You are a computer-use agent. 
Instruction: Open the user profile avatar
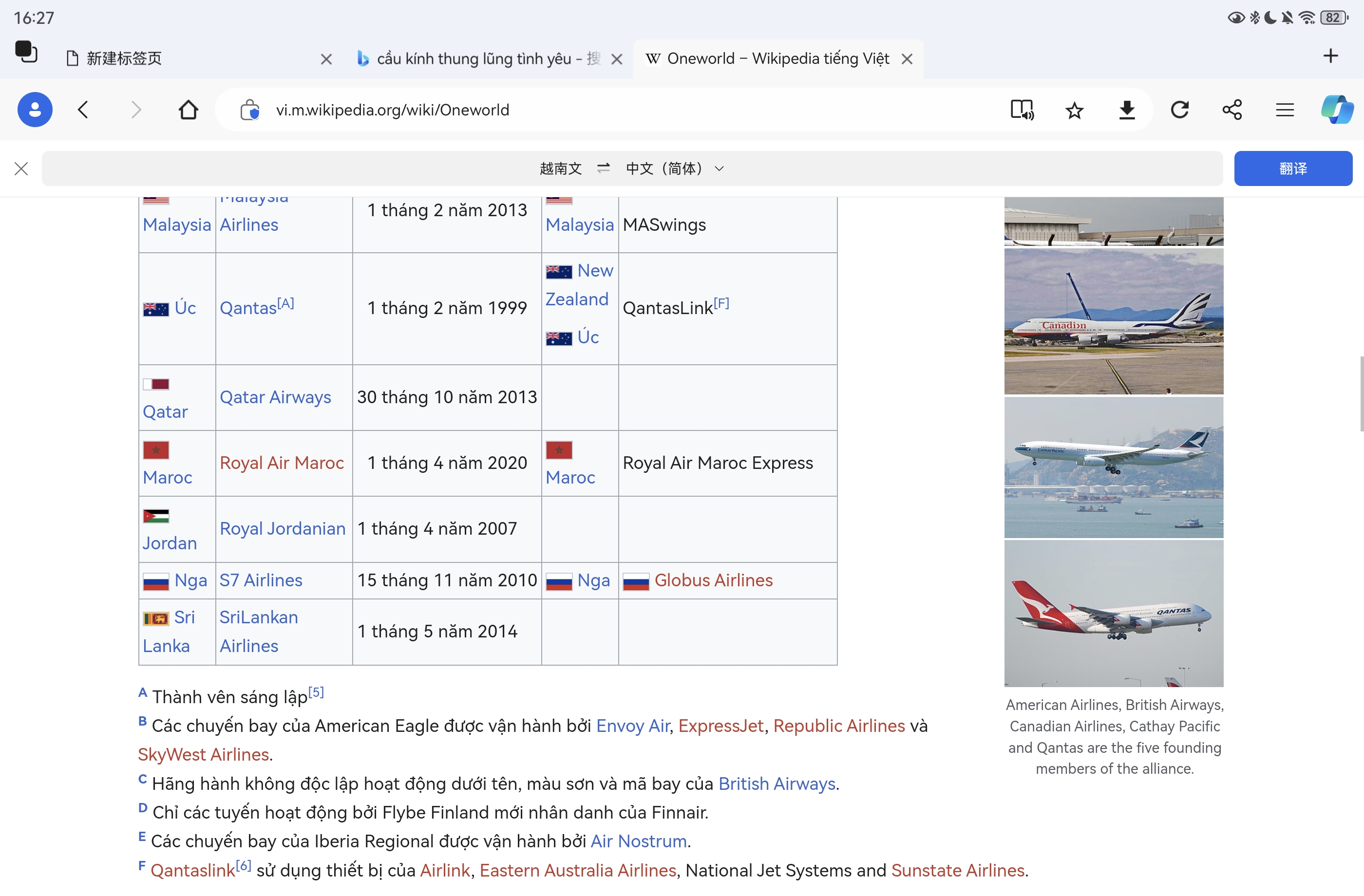[35, 110]
